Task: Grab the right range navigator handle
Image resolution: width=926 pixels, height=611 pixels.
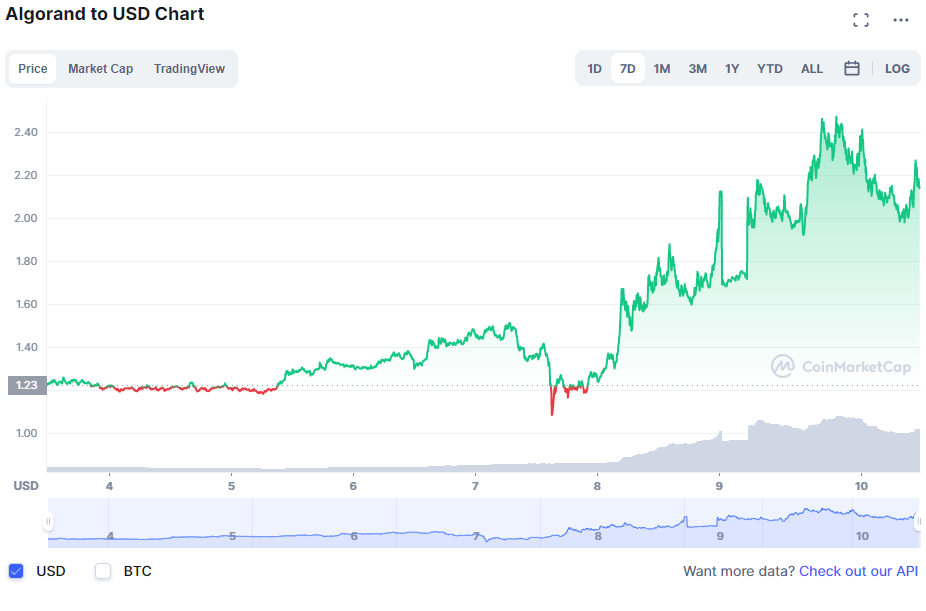Action: pos(919,522)
